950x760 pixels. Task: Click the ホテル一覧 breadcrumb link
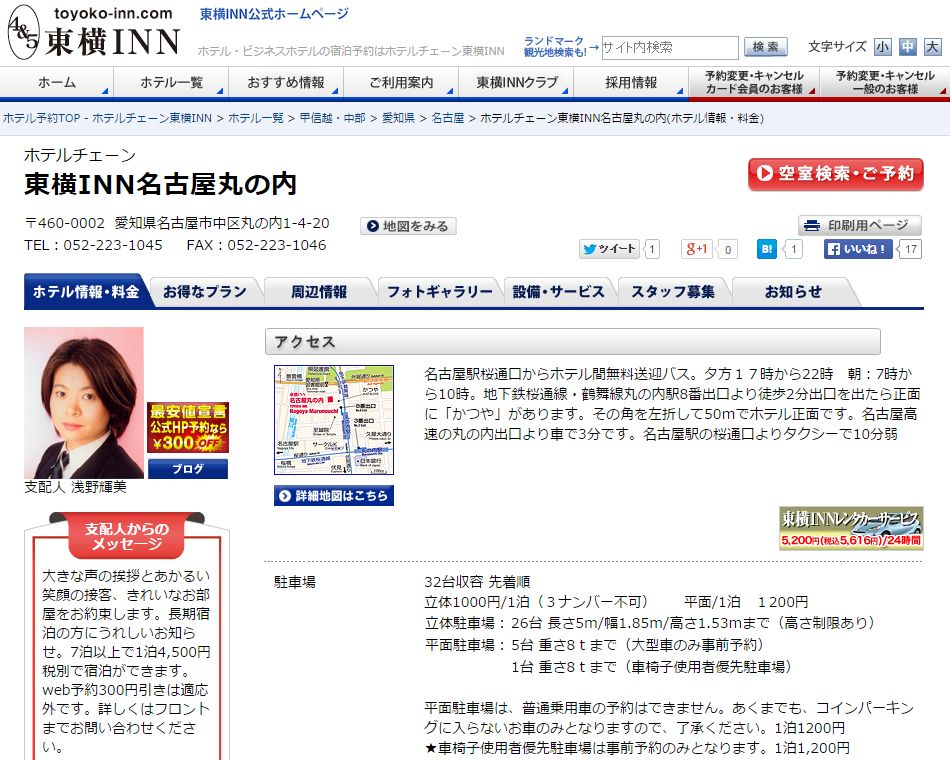(x=256, y=118)
